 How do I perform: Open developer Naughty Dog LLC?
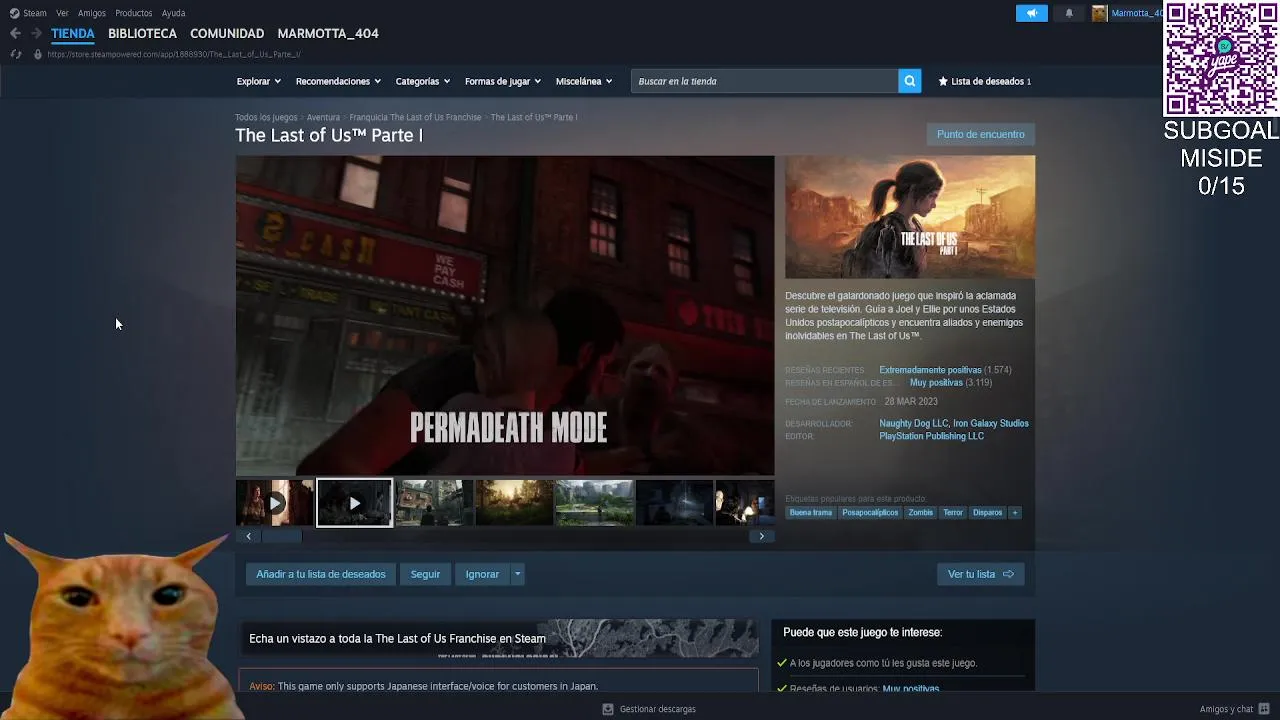coord(913,423)
